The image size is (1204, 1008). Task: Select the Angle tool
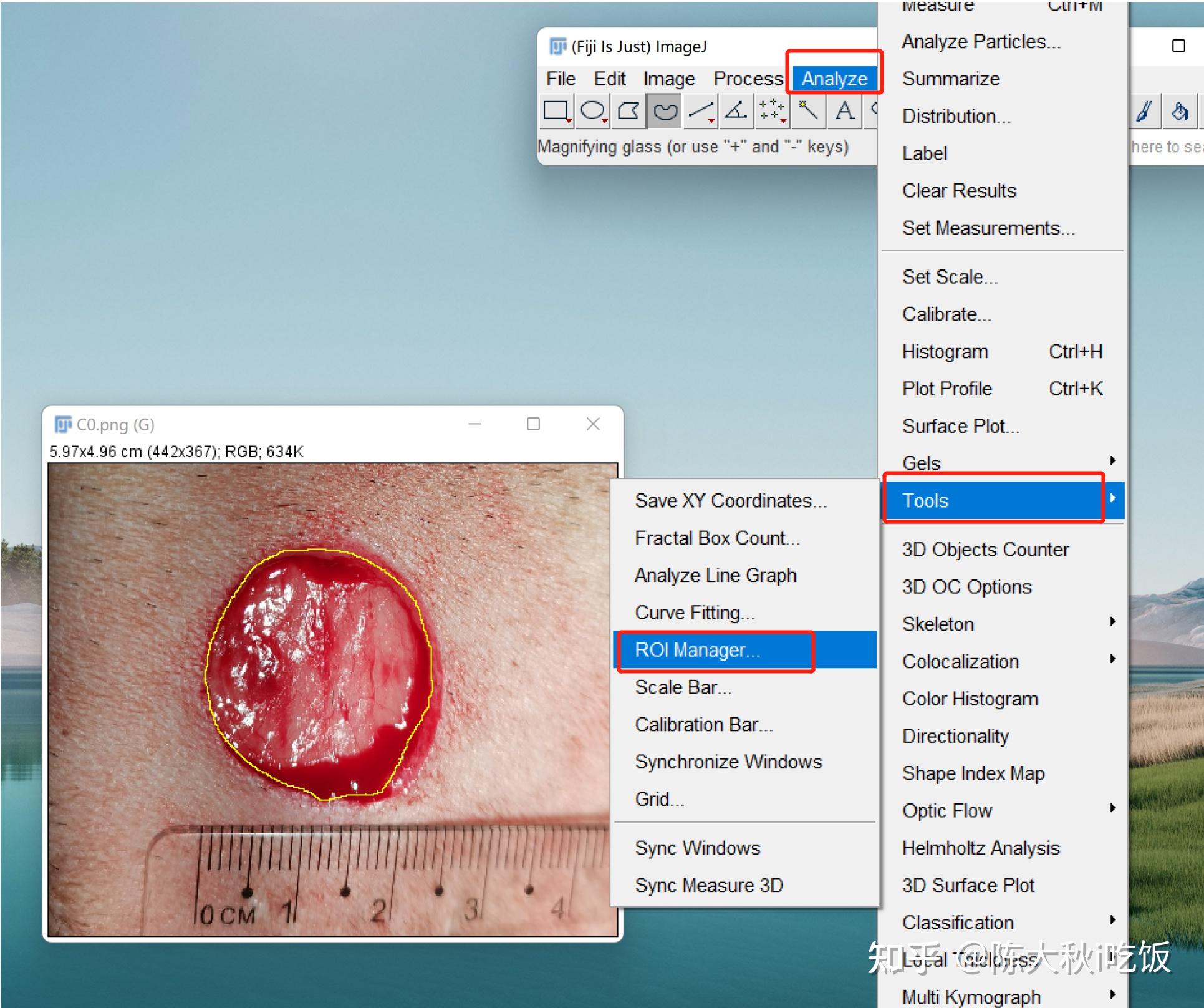click(736, 112)
